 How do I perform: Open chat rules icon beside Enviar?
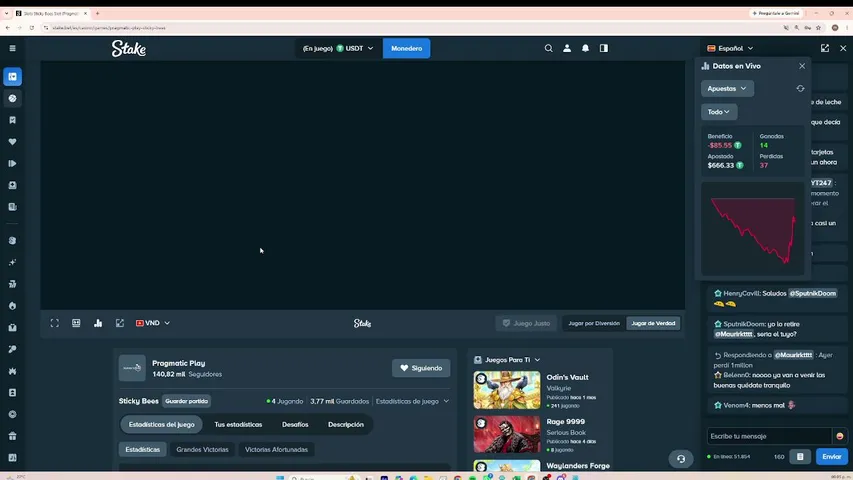(800, 457)
